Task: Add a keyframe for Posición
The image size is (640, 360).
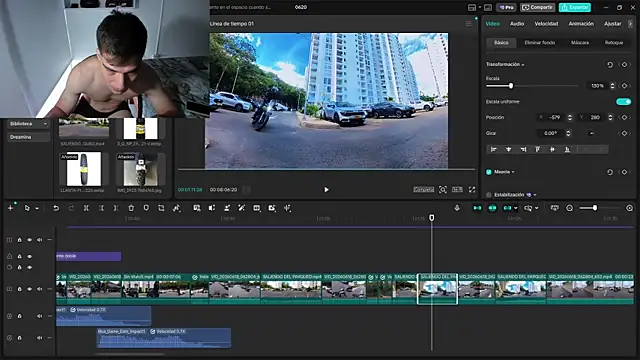Action: coord(624,117)
